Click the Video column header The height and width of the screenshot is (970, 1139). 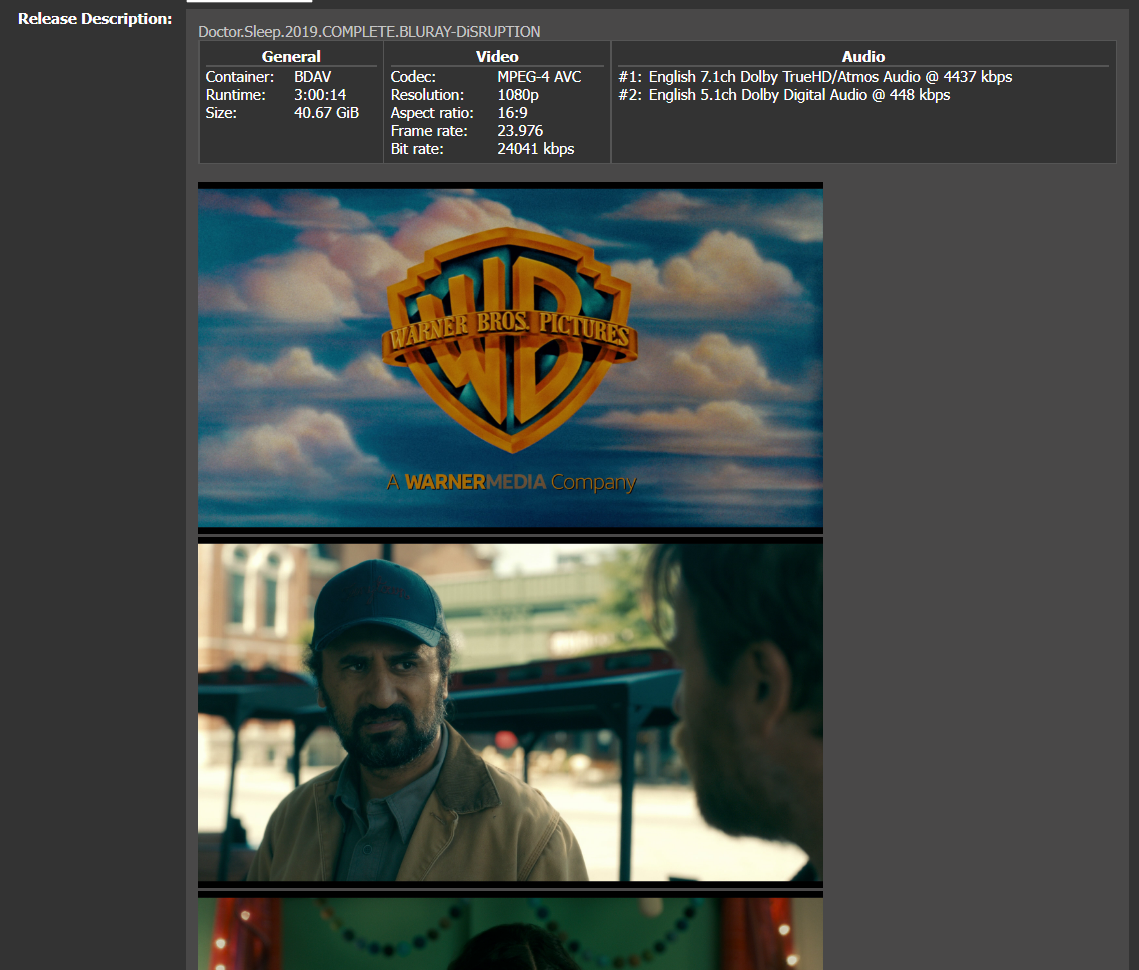(497, 57)
